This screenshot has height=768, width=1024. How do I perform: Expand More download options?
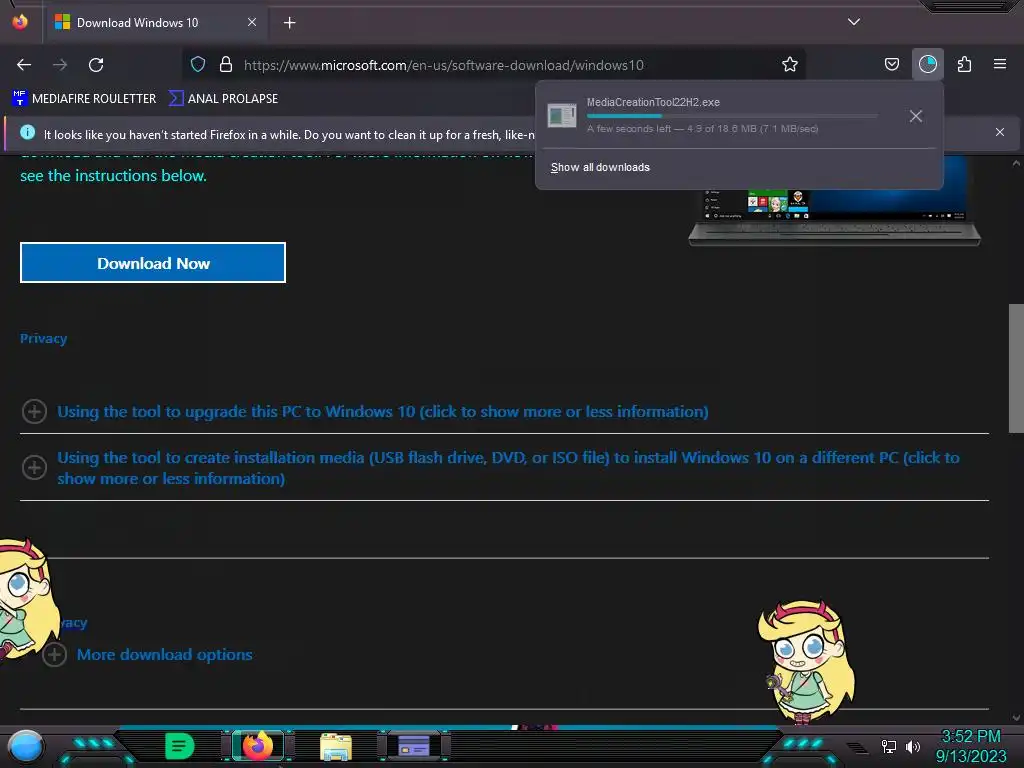pyautogui.click(x=165, y=654)
